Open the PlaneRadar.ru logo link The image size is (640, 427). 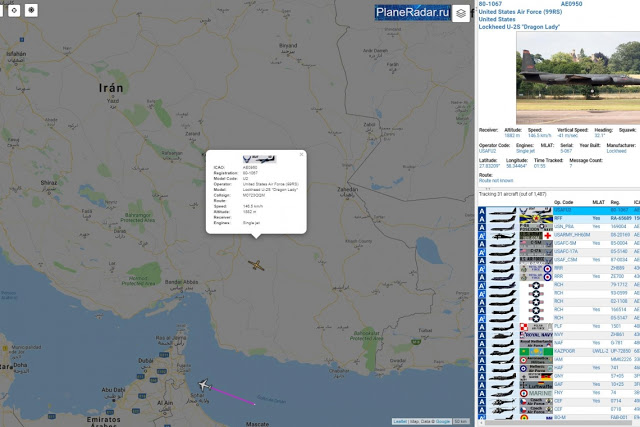tap(413, 13)
